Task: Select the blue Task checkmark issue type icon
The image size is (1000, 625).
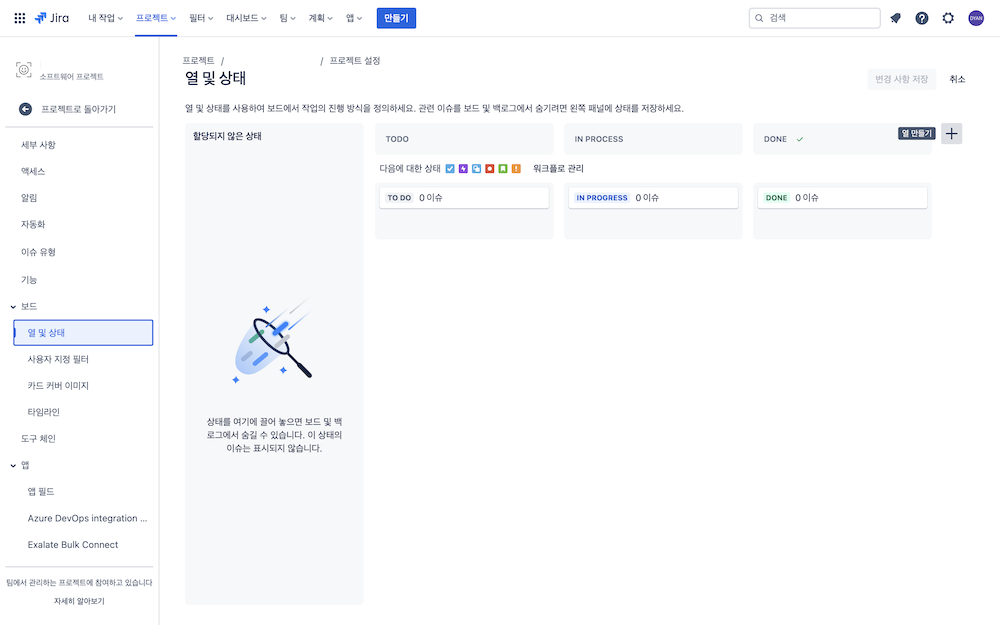Action: point(450,168)
